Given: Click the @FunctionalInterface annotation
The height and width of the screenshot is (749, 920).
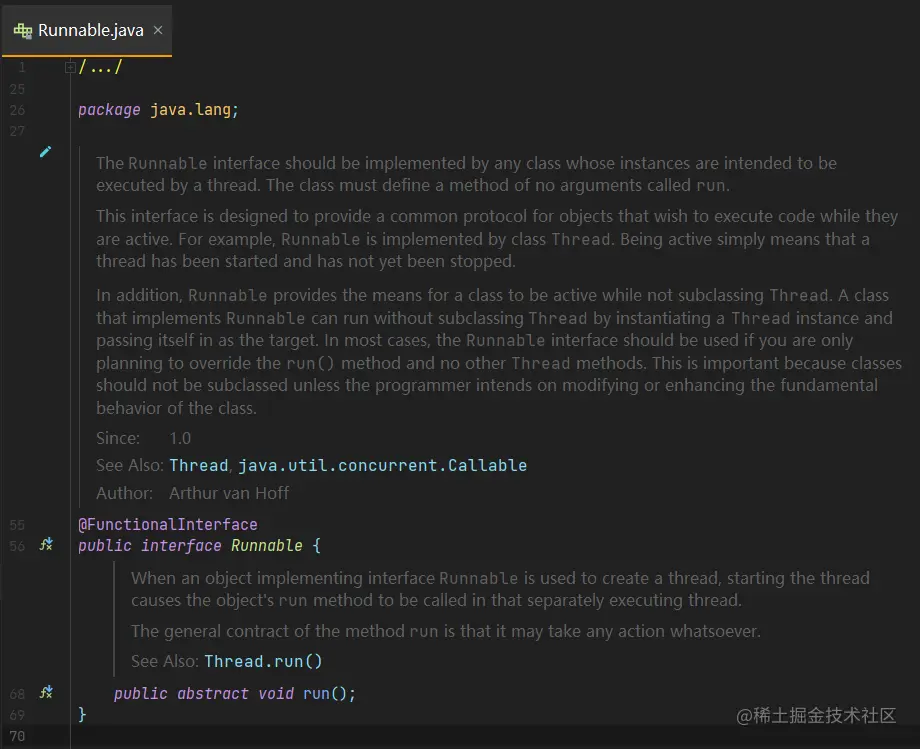Looking at the screenshot, I should [x=168, y=524].
